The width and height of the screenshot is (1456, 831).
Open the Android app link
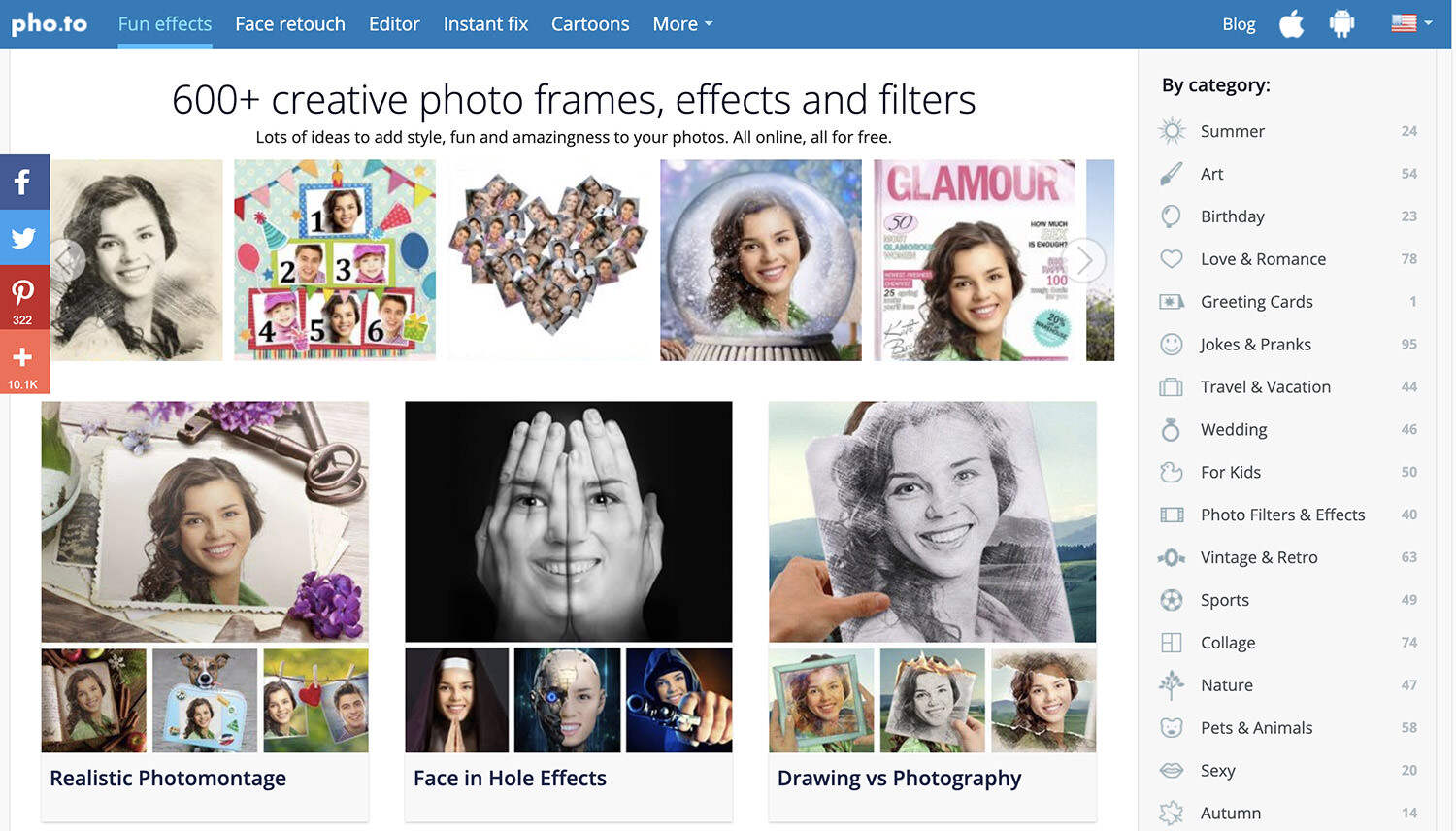1341,23
